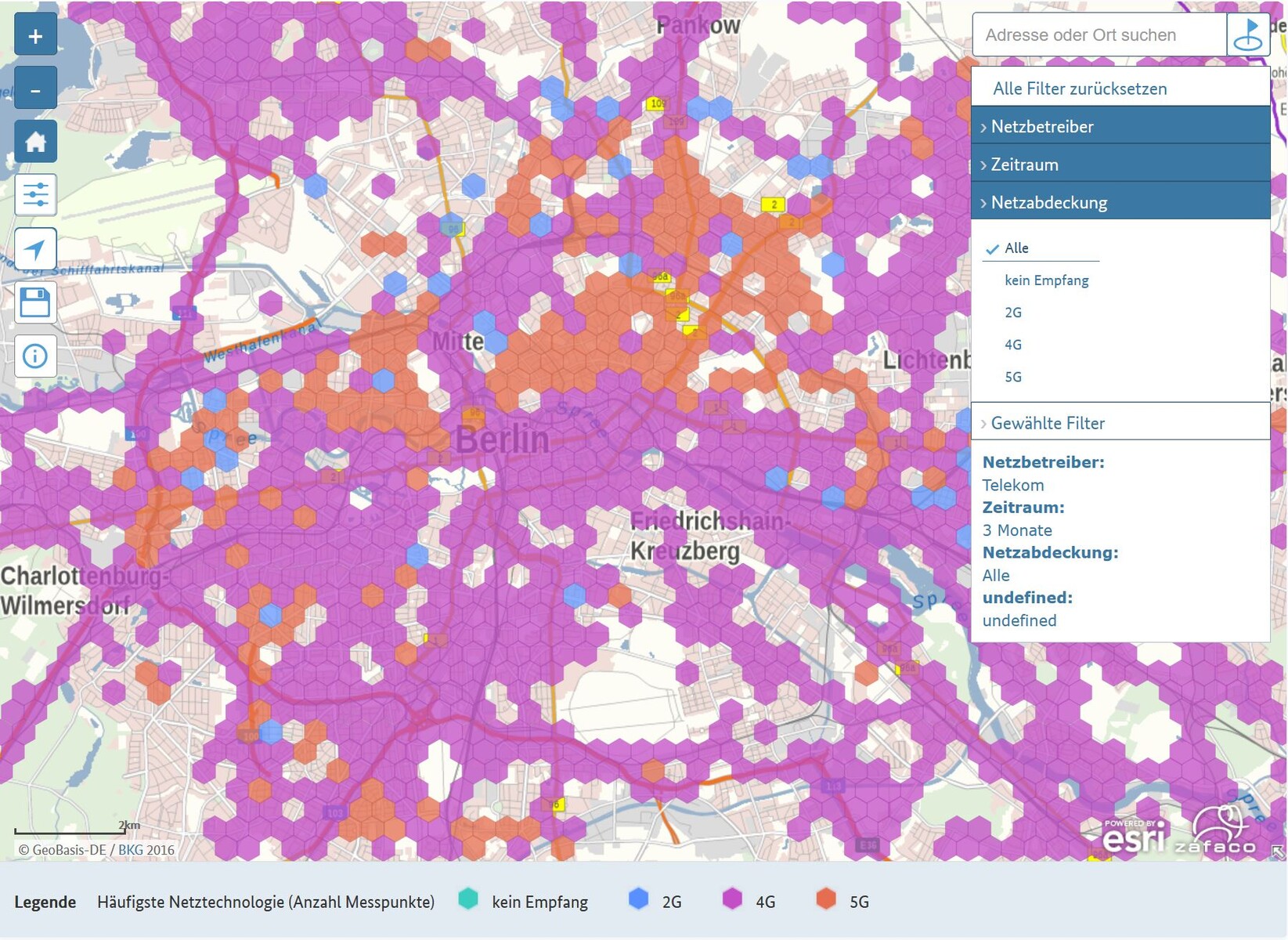Click the blue 2G legend swatch

coord(639,899)
